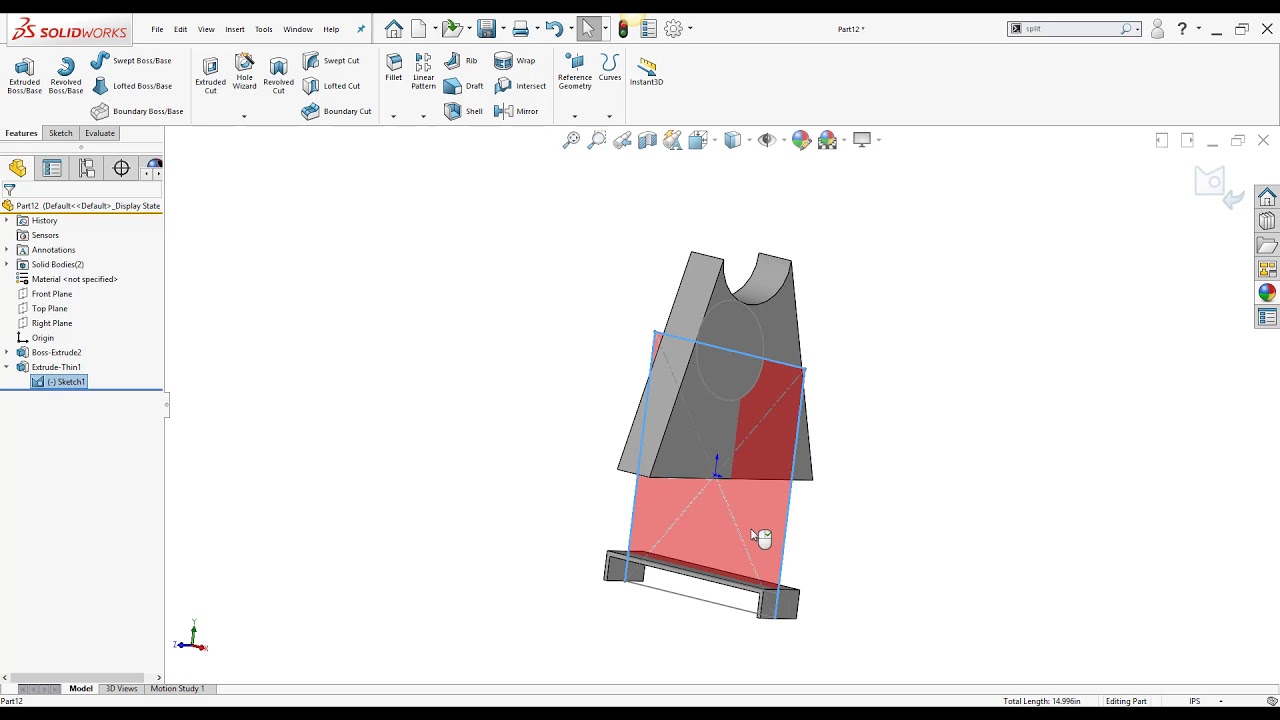
Task: Select the Shell feature icon
Action: (x=463, y=111)
